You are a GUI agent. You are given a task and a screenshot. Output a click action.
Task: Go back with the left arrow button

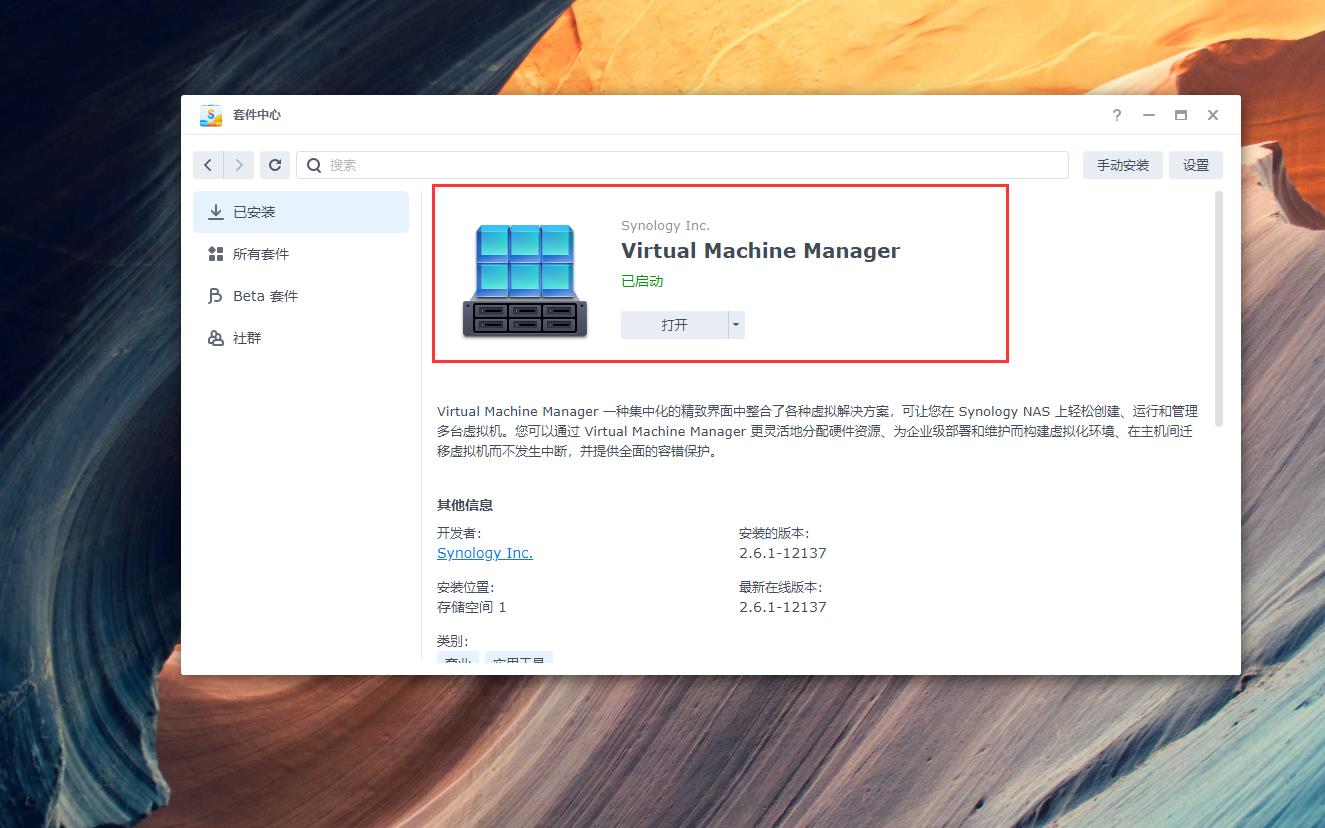coord(208,165)
